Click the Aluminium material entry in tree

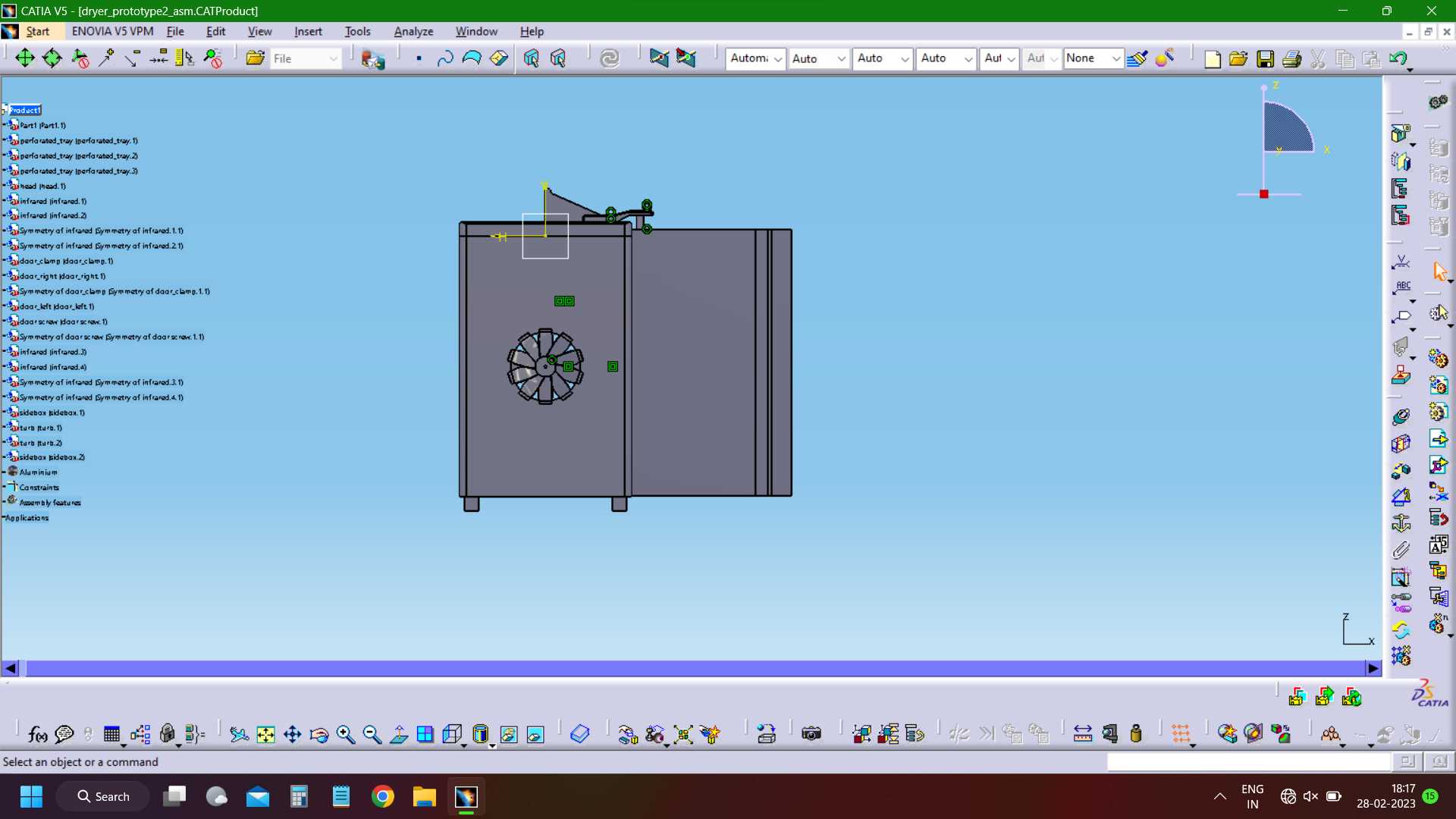[x=38, y=472]
